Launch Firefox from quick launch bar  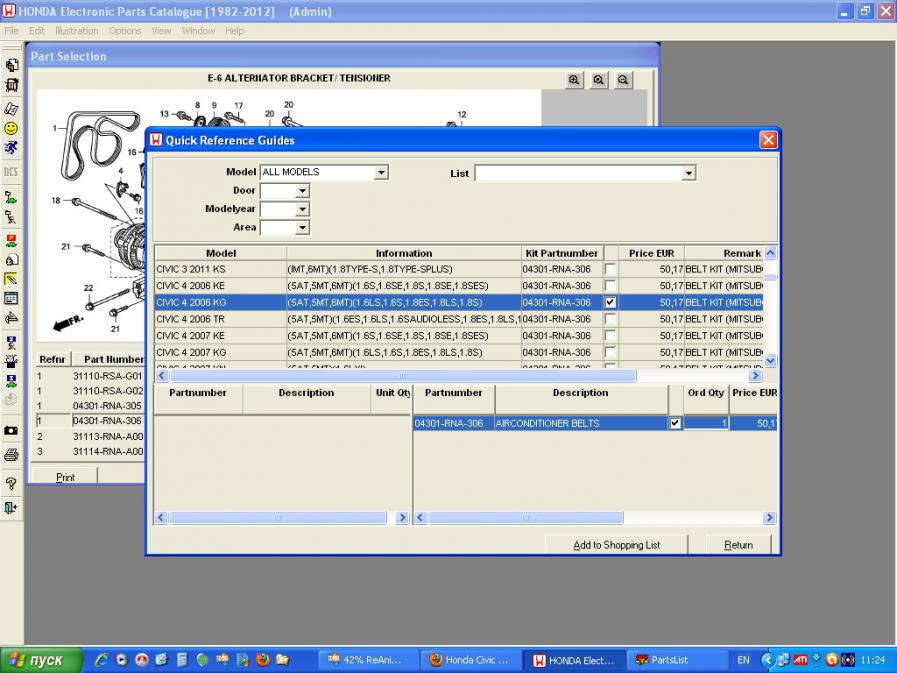(263, 660)
